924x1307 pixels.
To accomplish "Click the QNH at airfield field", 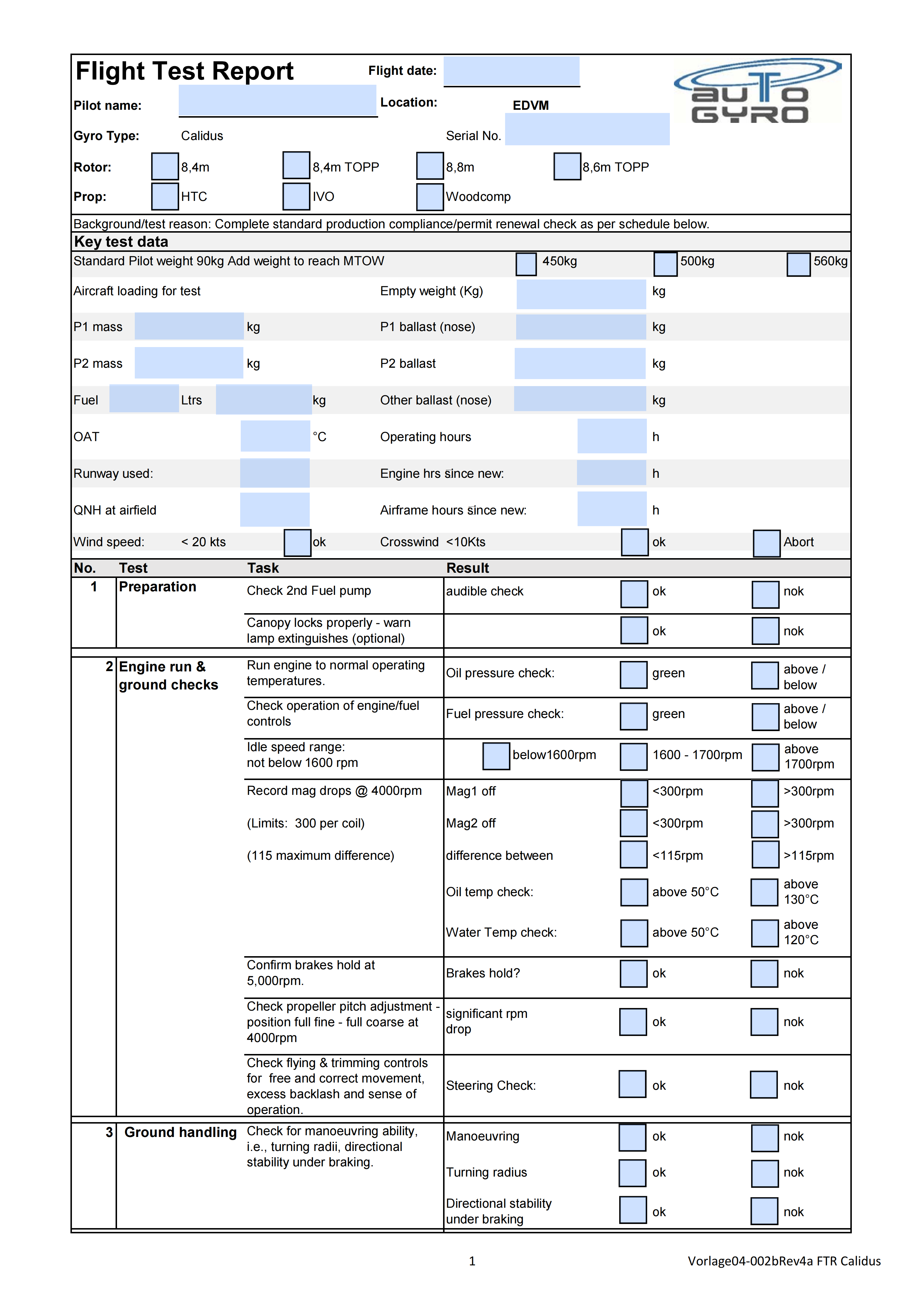I will [x=275, y=509].
